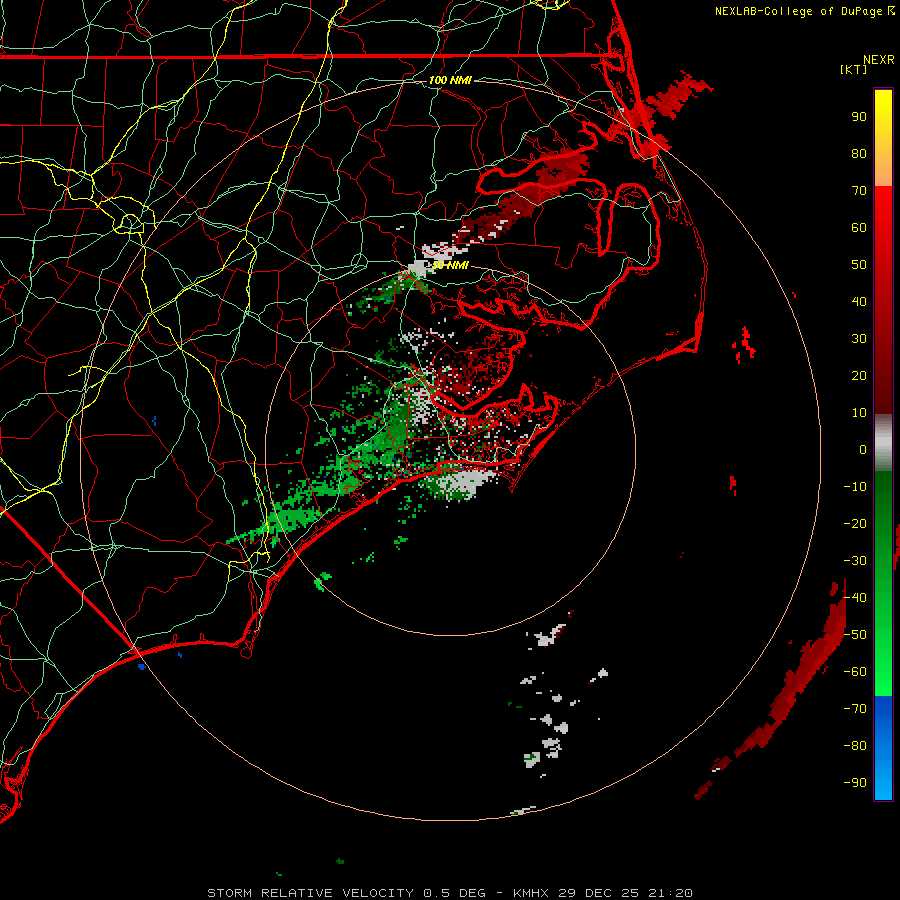Image resolution: width=900 pixels, height=900 pixels.
Task: Select the 80 knot scale value
Action: coord(859,154)
